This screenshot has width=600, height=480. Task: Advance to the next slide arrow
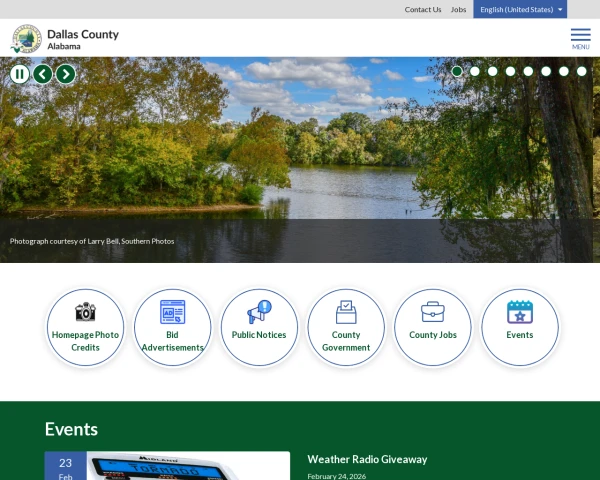[x=66, y=74]
